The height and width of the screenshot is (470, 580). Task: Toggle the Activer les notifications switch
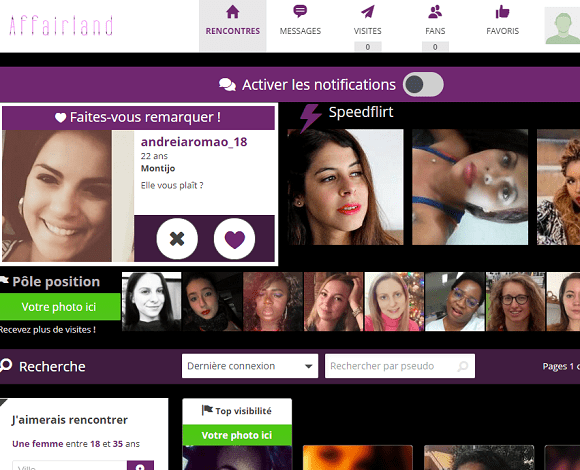point(423,85)
